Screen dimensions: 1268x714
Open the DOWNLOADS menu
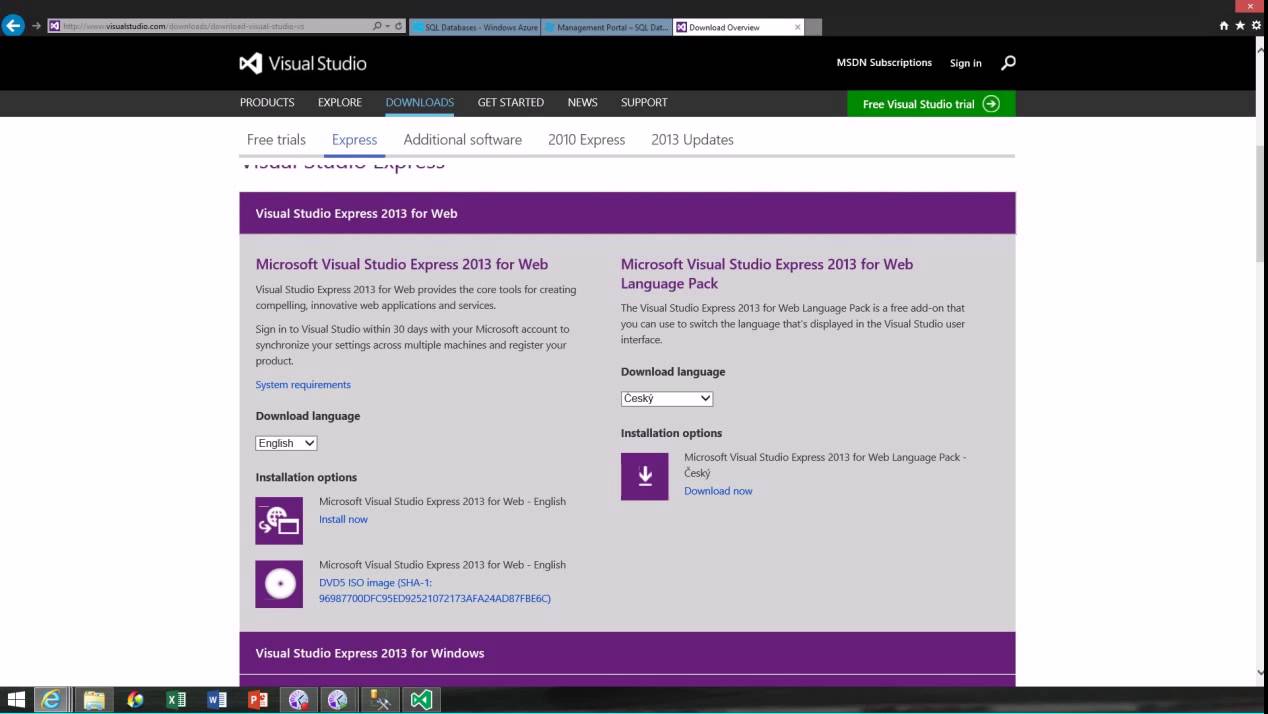tap(420, 102)
